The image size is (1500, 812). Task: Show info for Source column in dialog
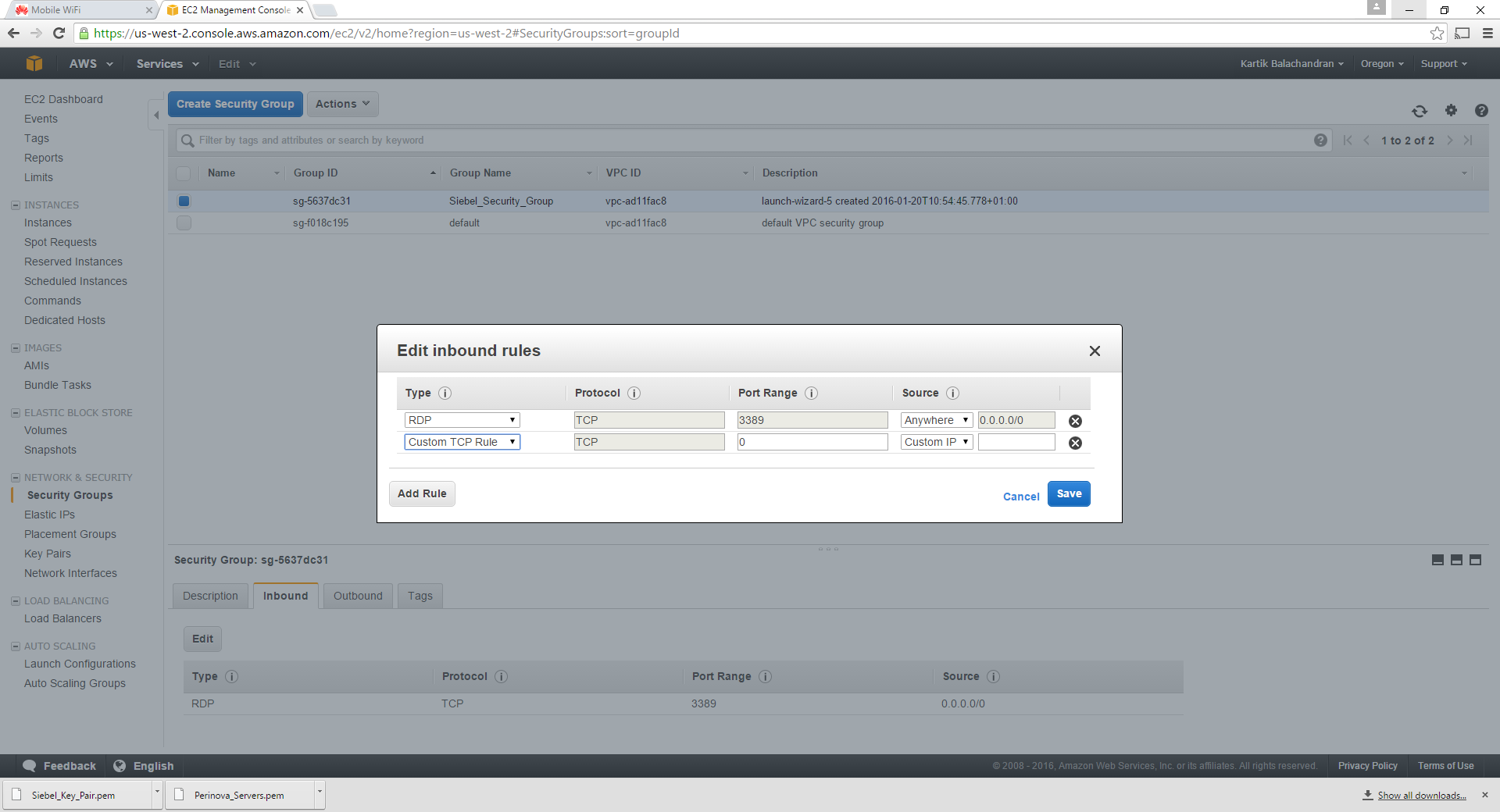952,393
